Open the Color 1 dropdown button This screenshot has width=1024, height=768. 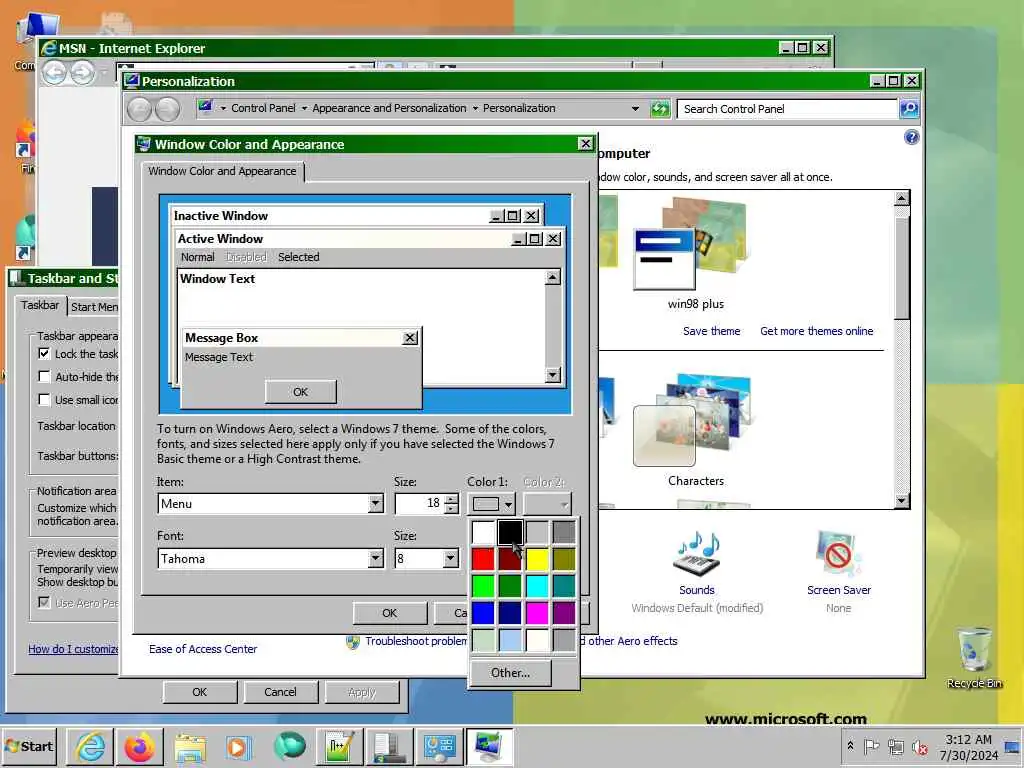[x=491, y=504]
